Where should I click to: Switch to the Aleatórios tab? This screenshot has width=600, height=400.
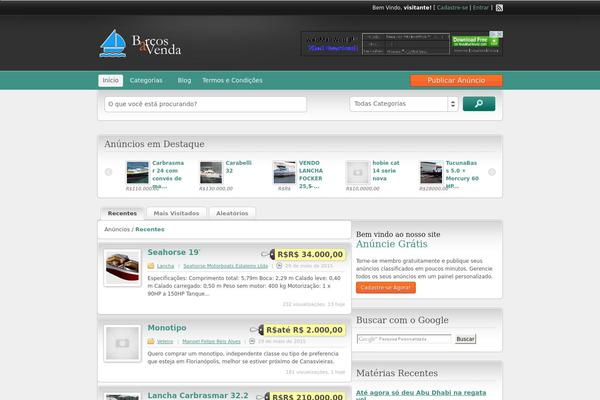[232, 213]
